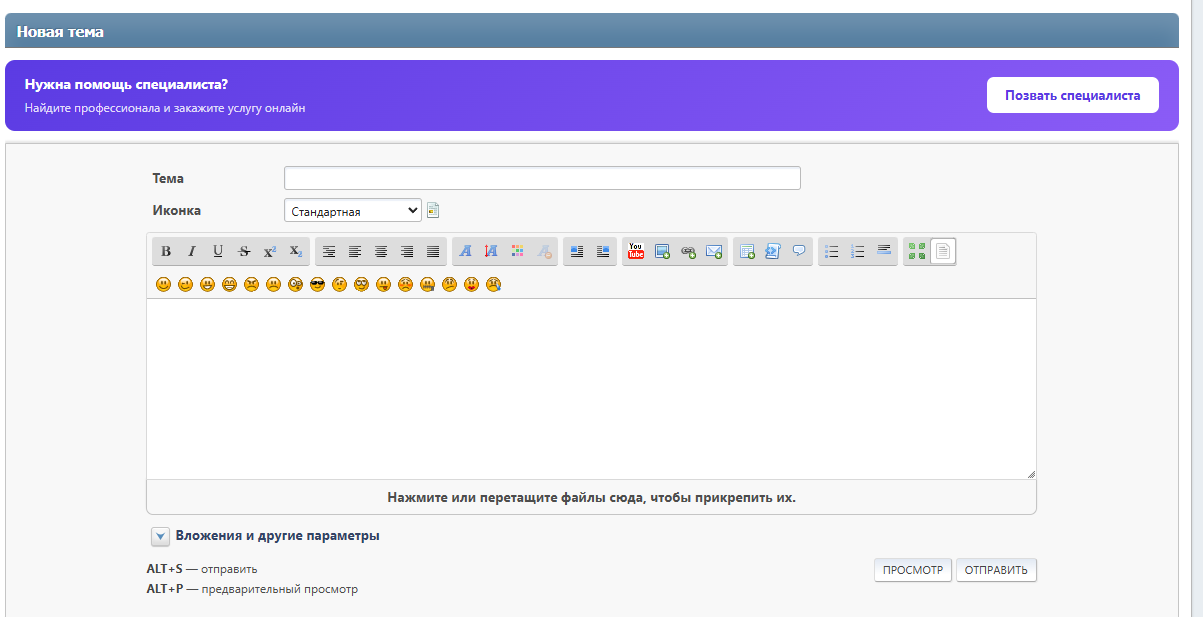Insert an email link
Screen dimensions: 1203x617
[x=714, y=252]
